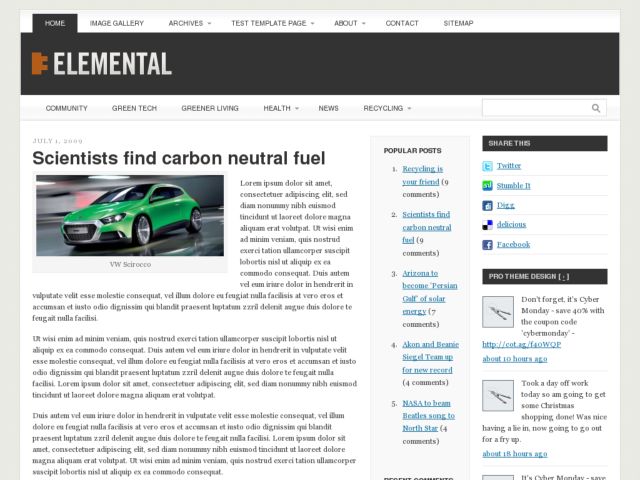Open popular post Recycling is your friend

coord(422,175)
